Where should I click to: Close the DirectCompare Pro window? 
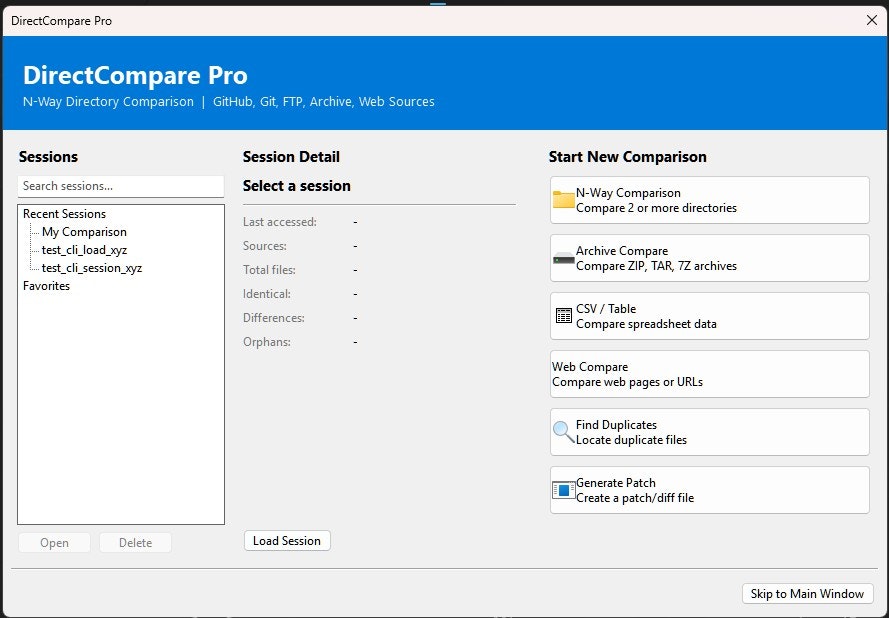[872, 20]
